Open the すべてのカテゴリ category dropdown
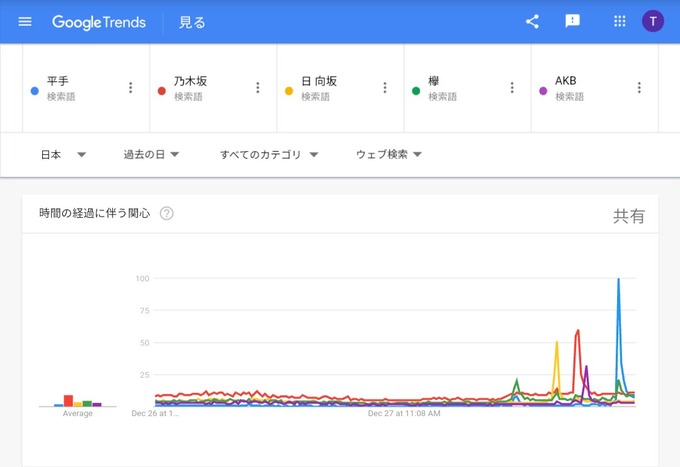Viewport: 680px width, 467px height. tap(269, 155)
